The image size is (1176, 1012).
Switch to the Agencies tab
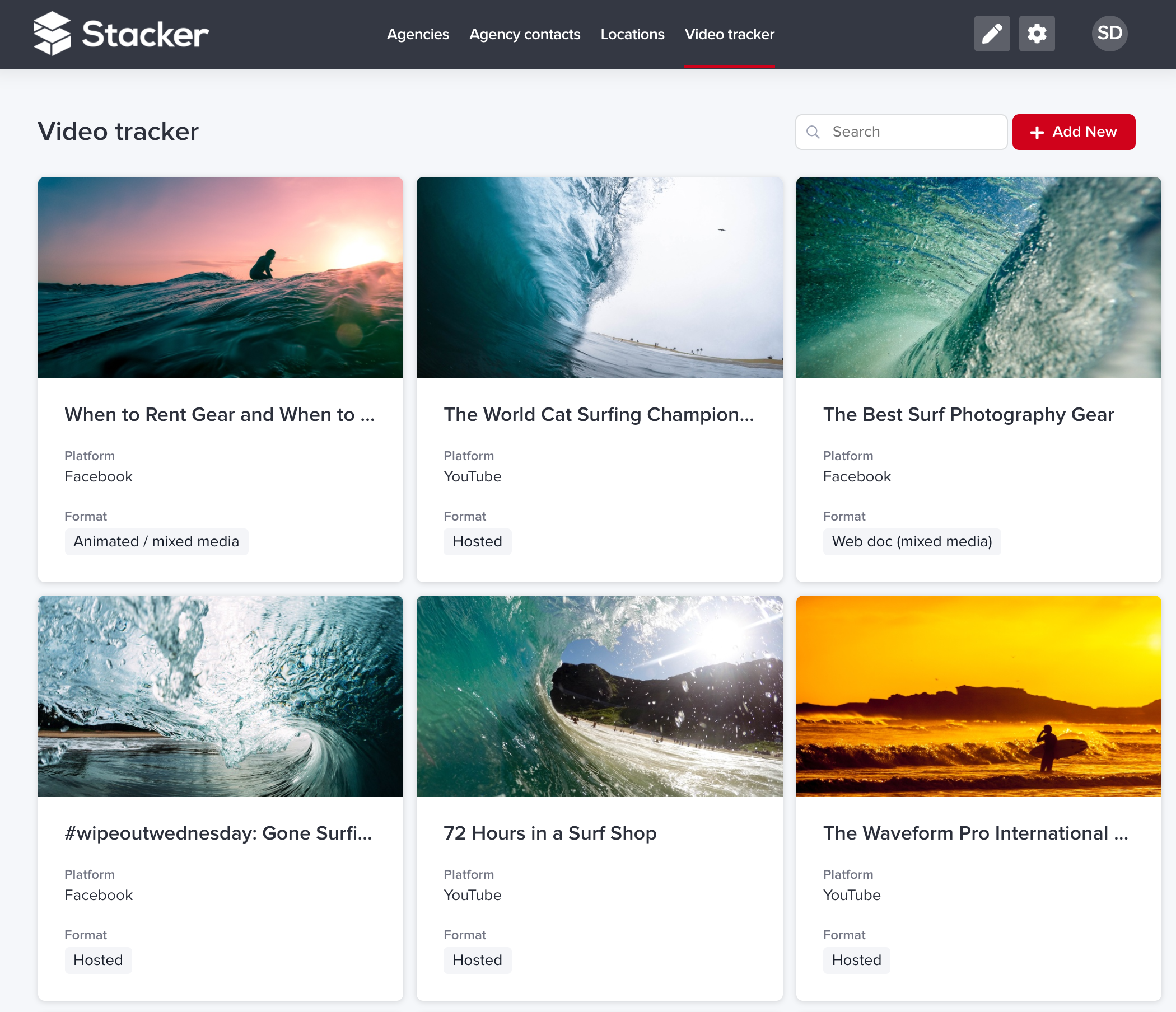point(418,34)
